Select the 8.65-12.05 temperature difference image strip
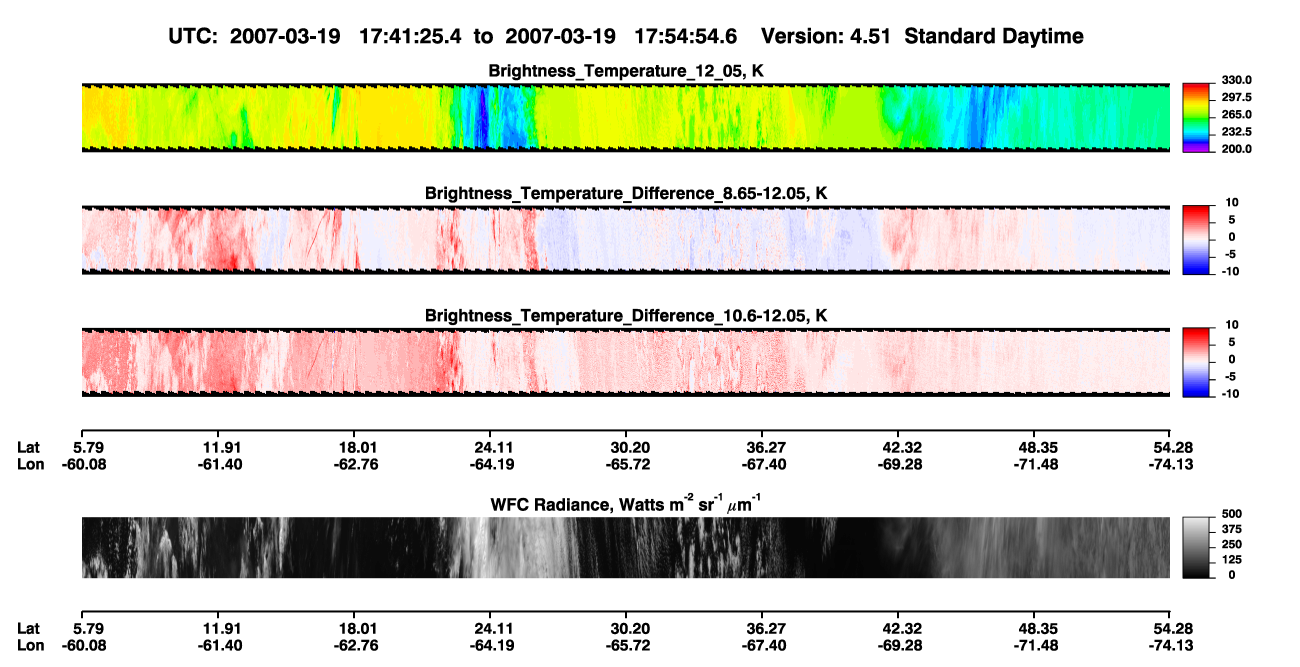The height and width of the screenshot is (667, 1300). point(625,238)
